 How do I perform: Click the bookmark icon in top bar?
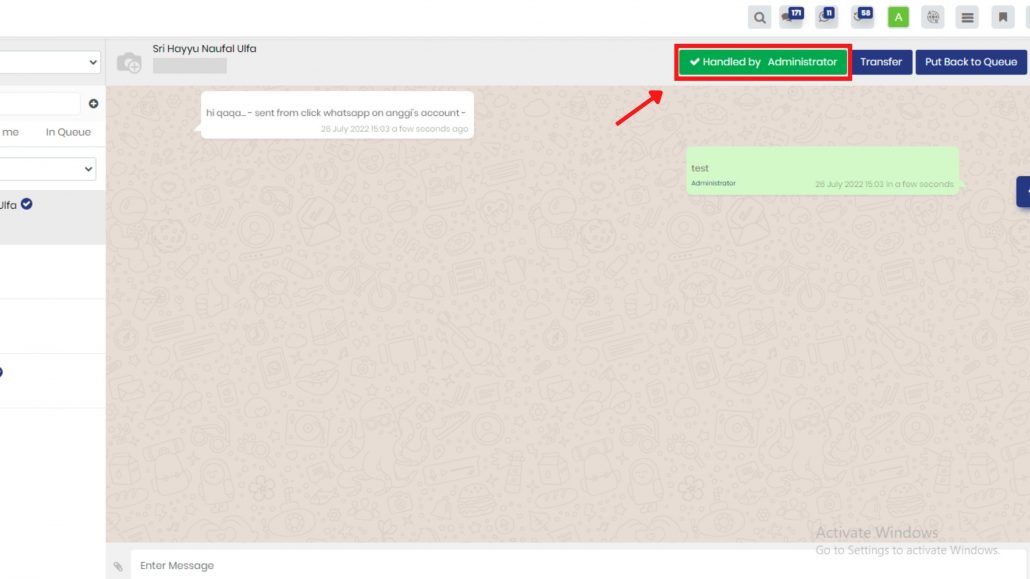point(1002,18)
